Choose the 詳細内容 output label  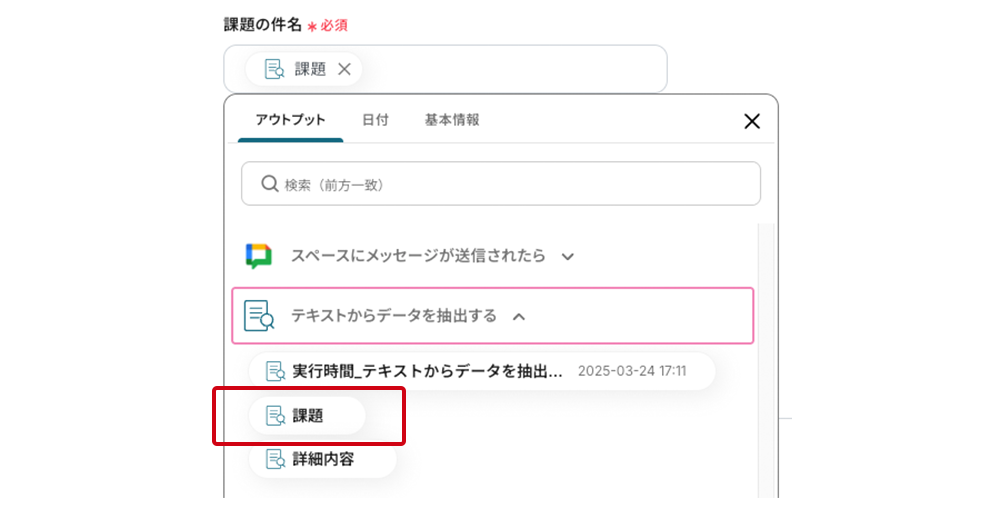click(x=323, y=459)
